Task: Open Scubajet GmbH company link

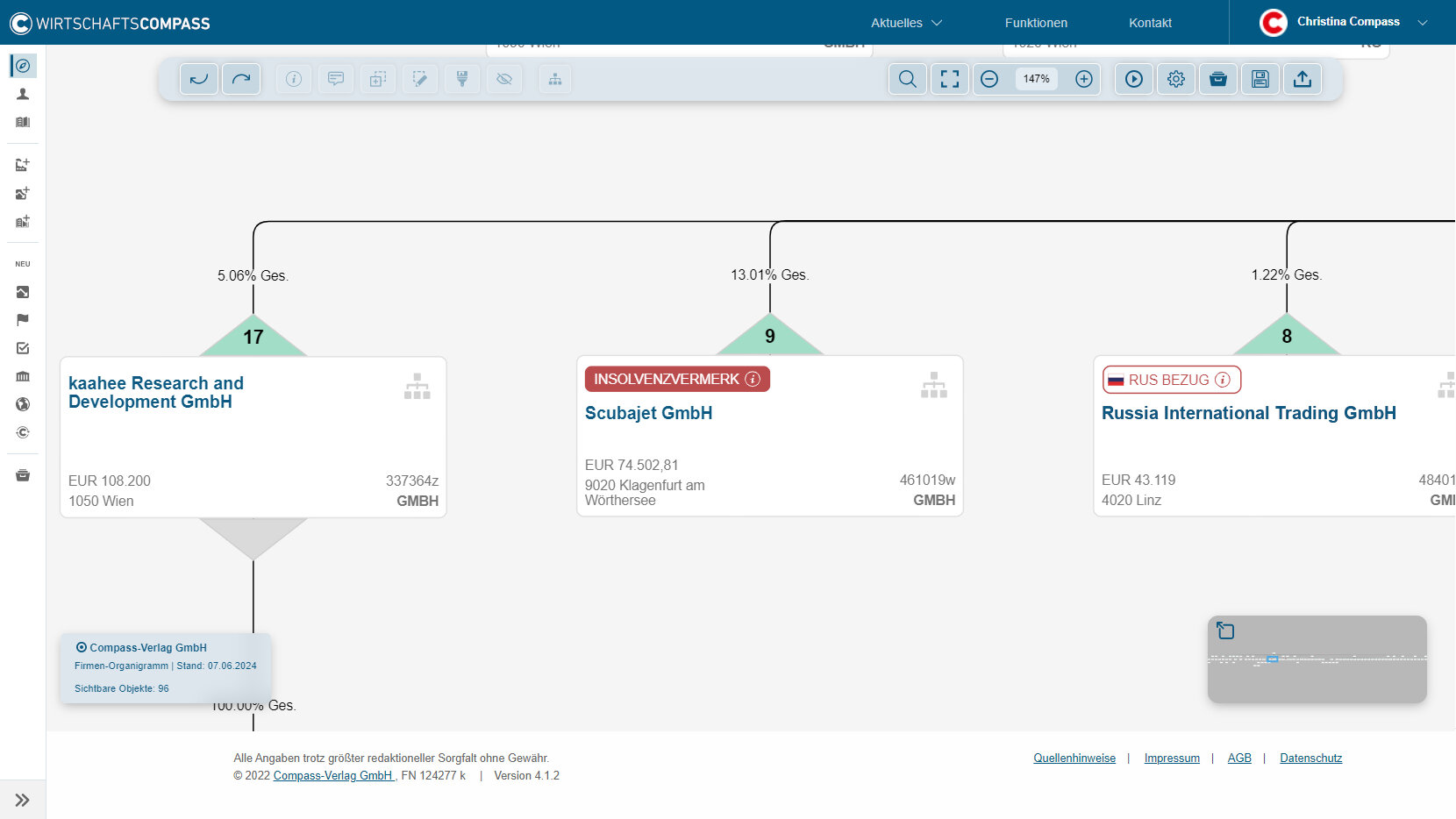Action: [x=648, y=413]
